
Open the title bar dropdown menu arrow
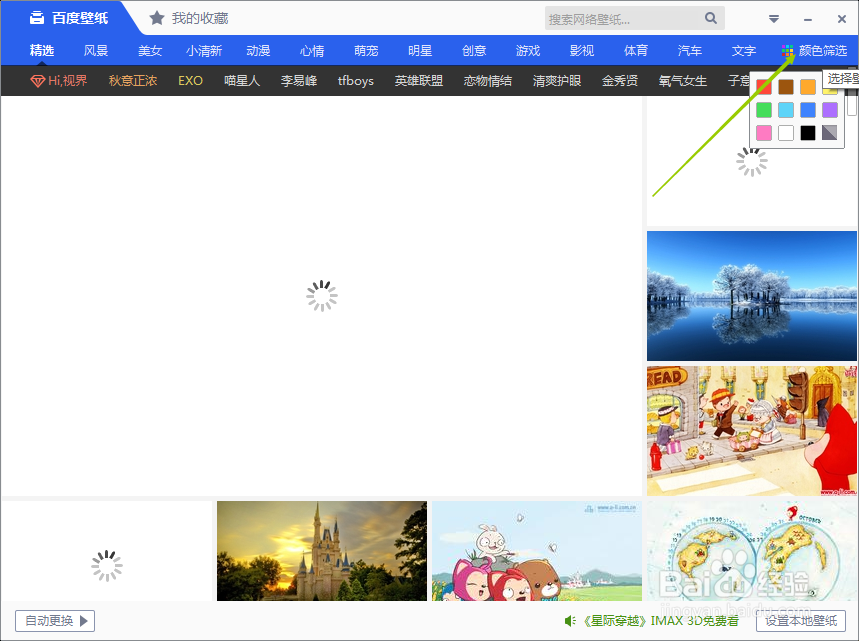(774, 19)
